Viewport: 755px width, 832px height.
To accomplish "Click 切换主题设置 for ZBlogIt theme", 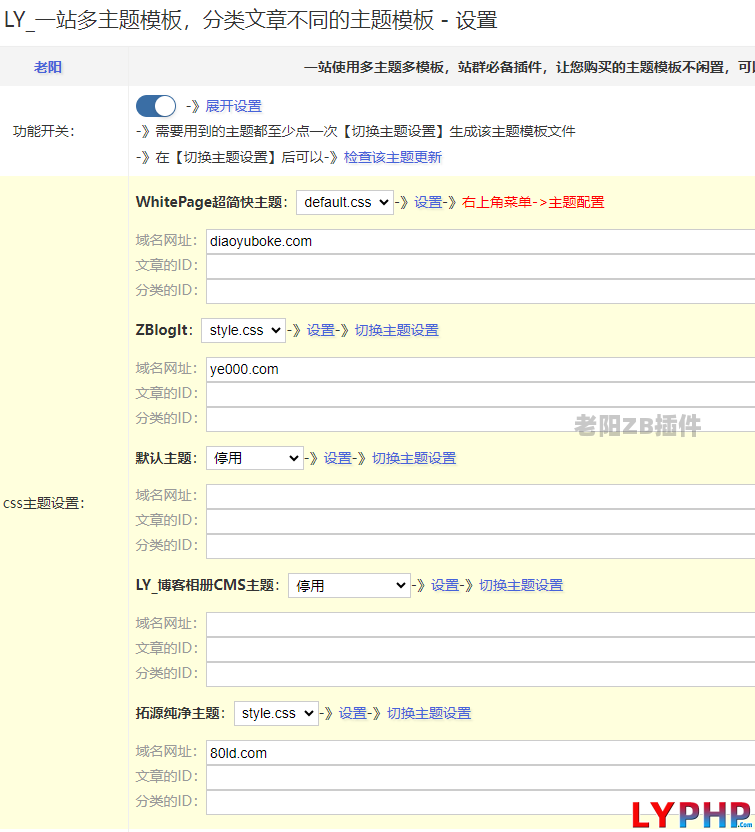I will coord(396,330).
